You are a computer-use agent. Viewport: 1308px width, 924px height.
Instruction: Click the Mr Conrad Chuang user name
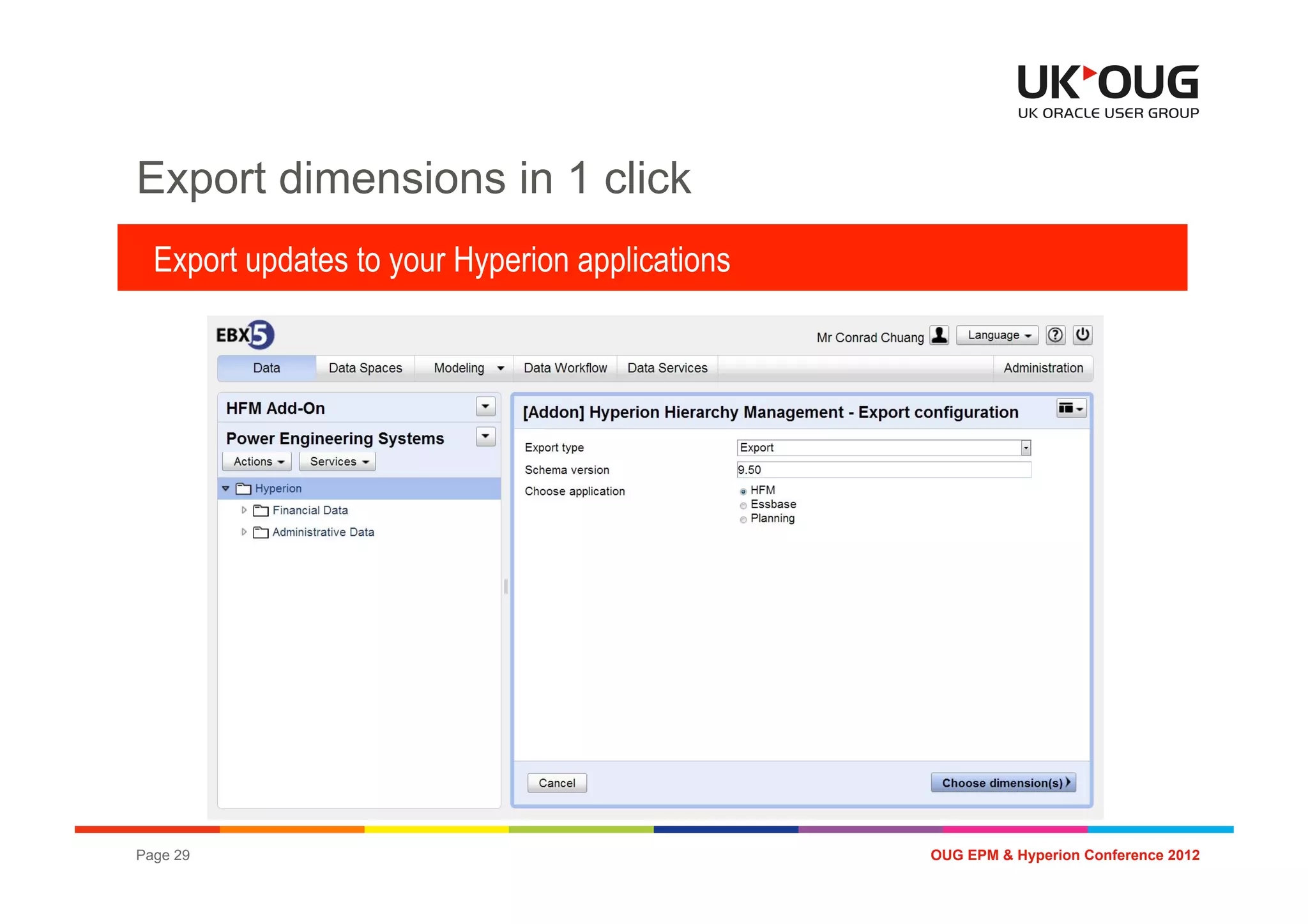coord(870,338)
